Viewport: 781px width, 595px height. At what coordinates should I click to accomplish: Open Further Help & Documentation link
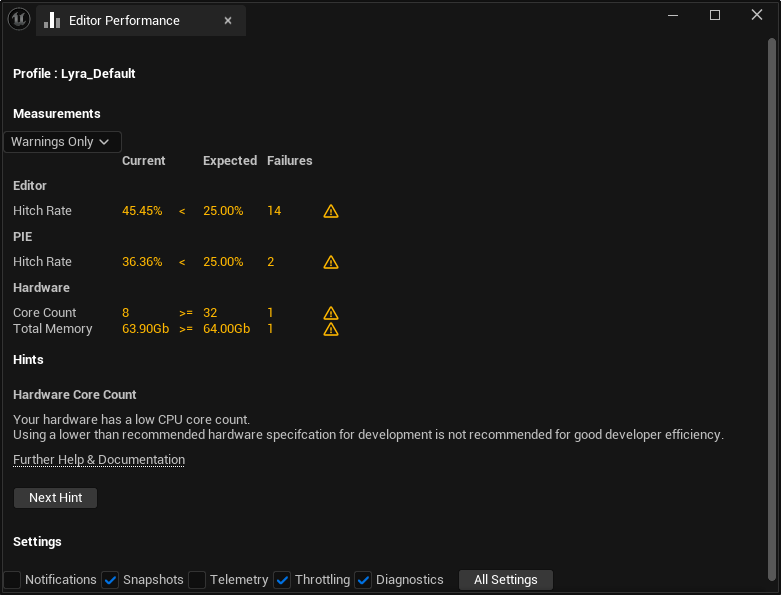(99, 460)
